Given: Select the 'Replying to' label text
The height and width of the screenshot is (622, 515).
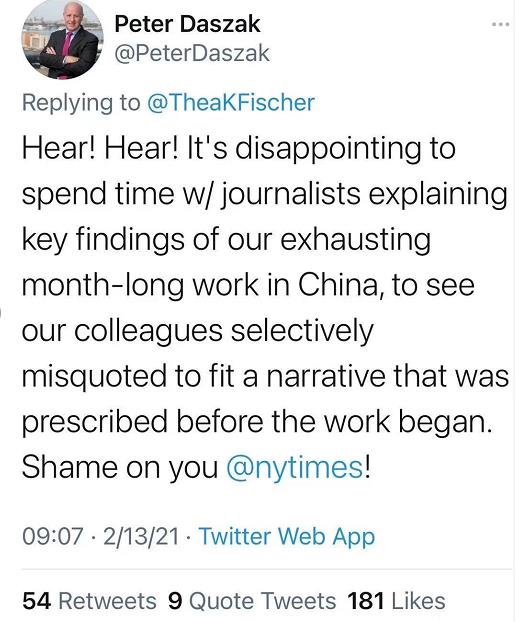Looking at the screenshot, I should pyautogui.click(x=81, y=102).
